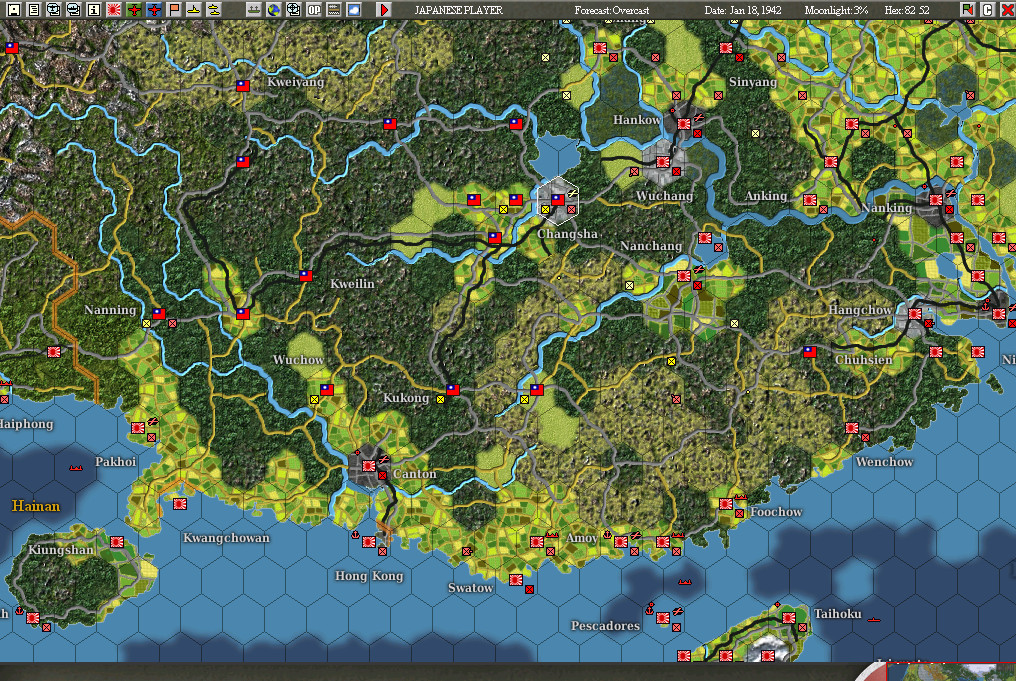Click the 'Date: Jan 18, 1942' text
Image resolution: width=1016 pixels, height=681 pixels.
pos(743,10)
